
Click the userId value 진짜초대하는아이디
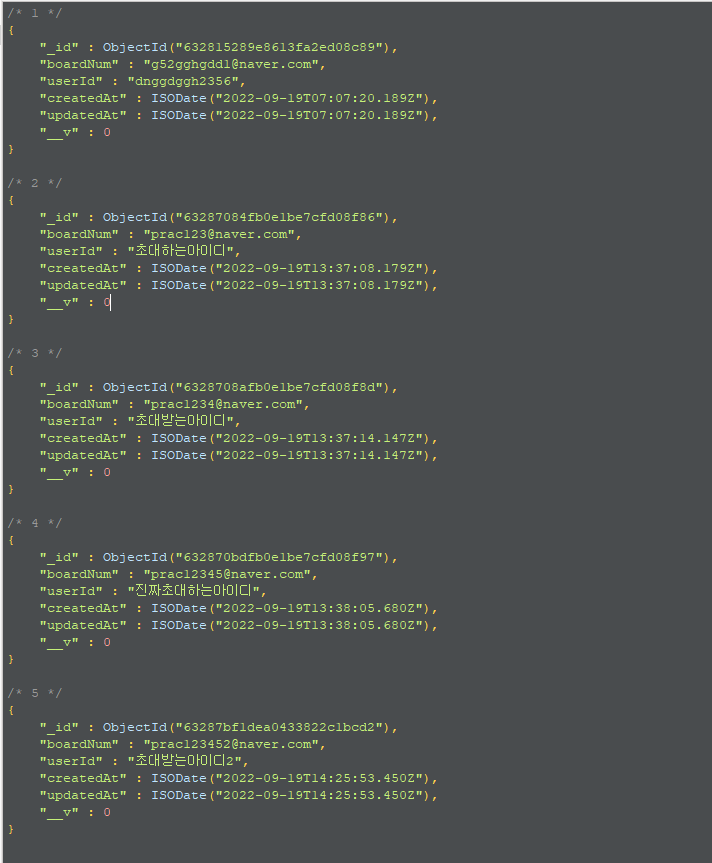(194, 591)
